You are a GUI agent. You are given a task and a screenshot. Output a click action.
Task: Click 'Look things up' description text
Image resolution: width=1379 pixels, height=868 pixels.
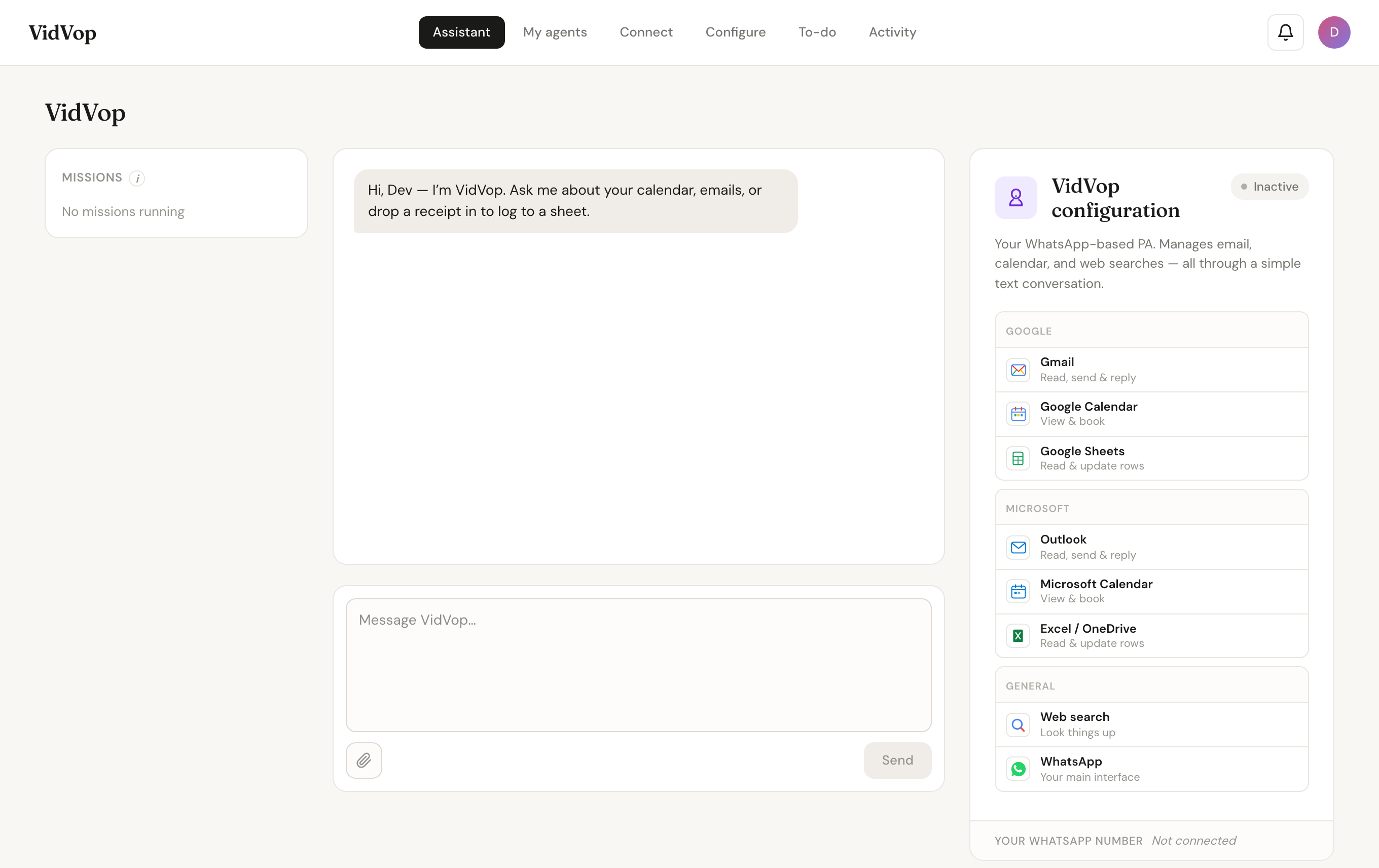1077,732
